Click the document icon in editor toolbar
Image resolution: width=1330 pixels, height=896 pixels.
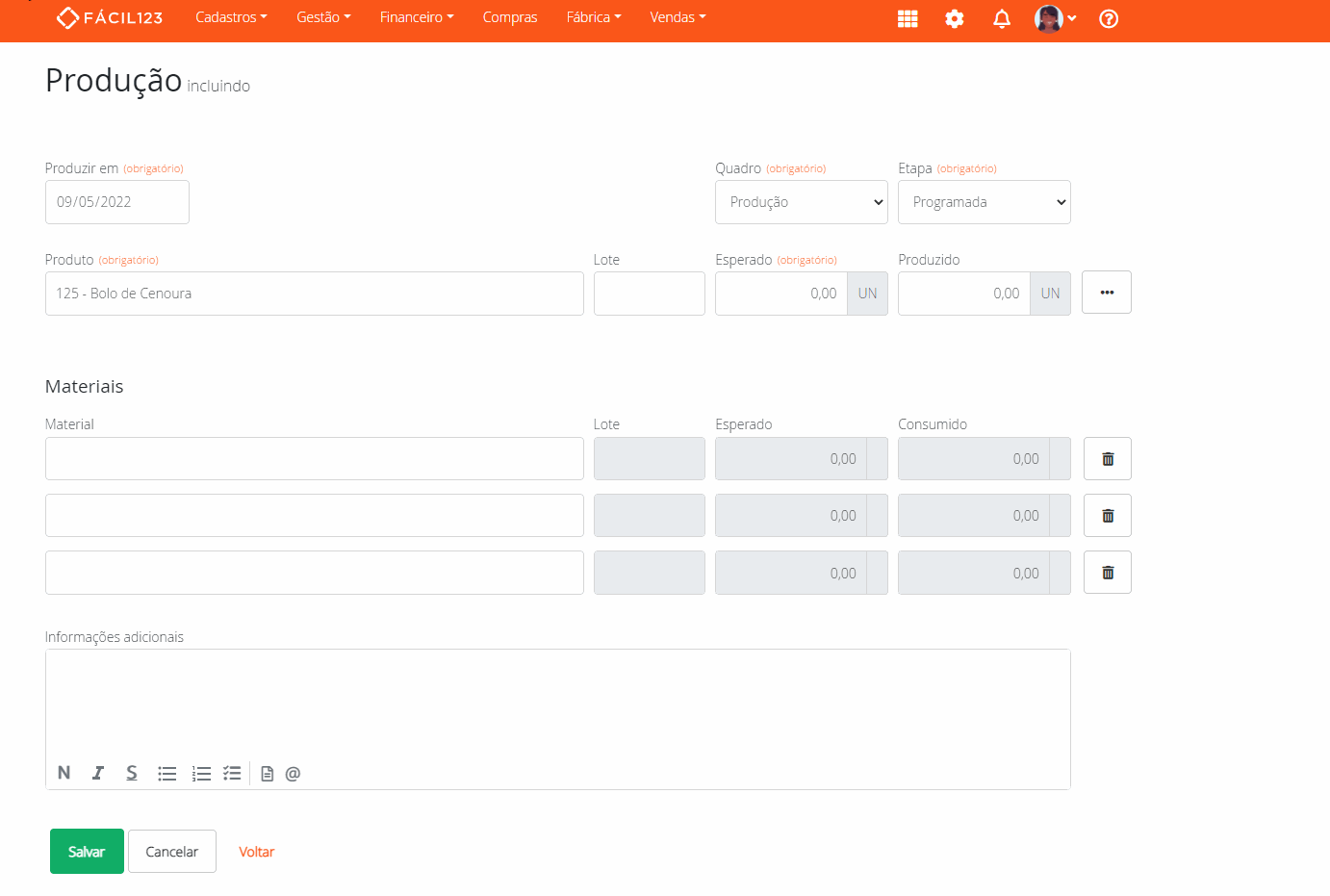[268, 773]
